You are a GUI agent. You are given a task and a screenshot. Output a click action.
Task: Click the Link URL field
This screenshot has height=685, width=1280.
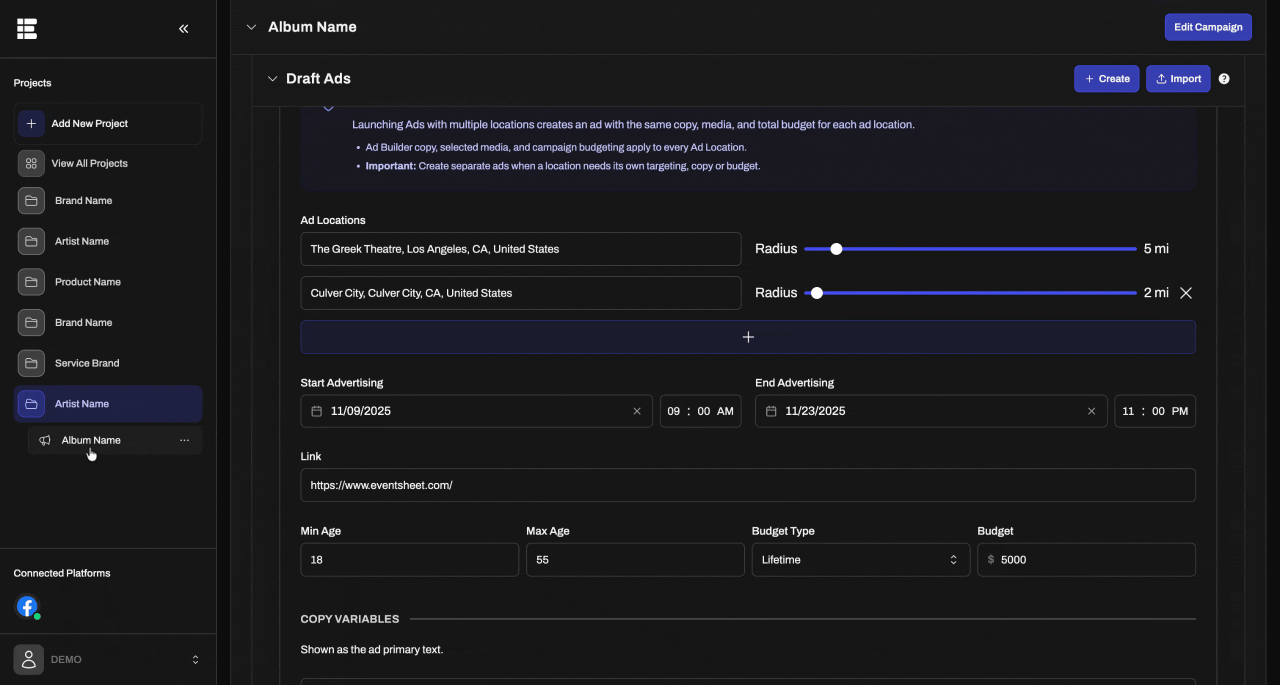(748, 485)
